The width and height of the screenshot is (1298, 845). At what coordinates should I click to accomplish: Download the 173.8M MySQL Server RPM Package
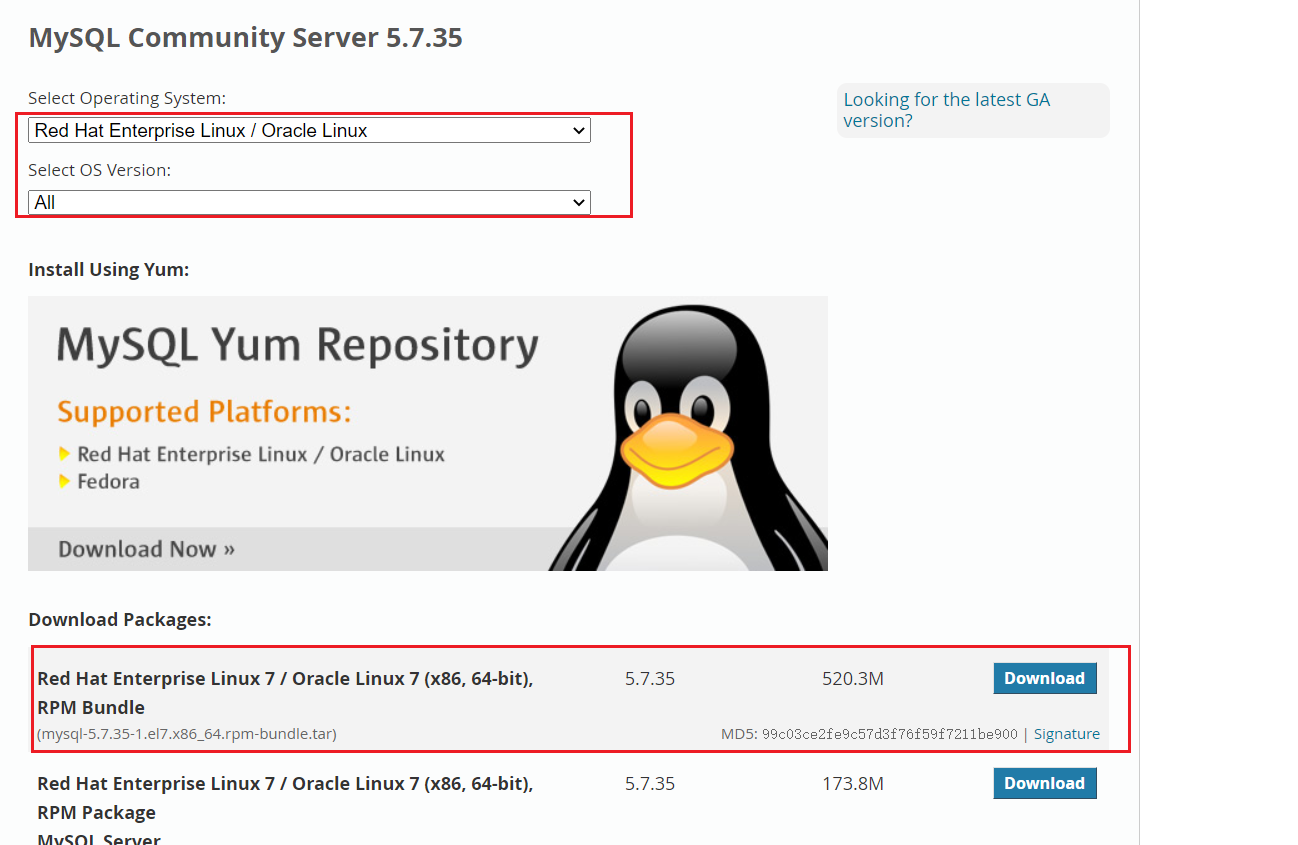(x=1045, y=783)
